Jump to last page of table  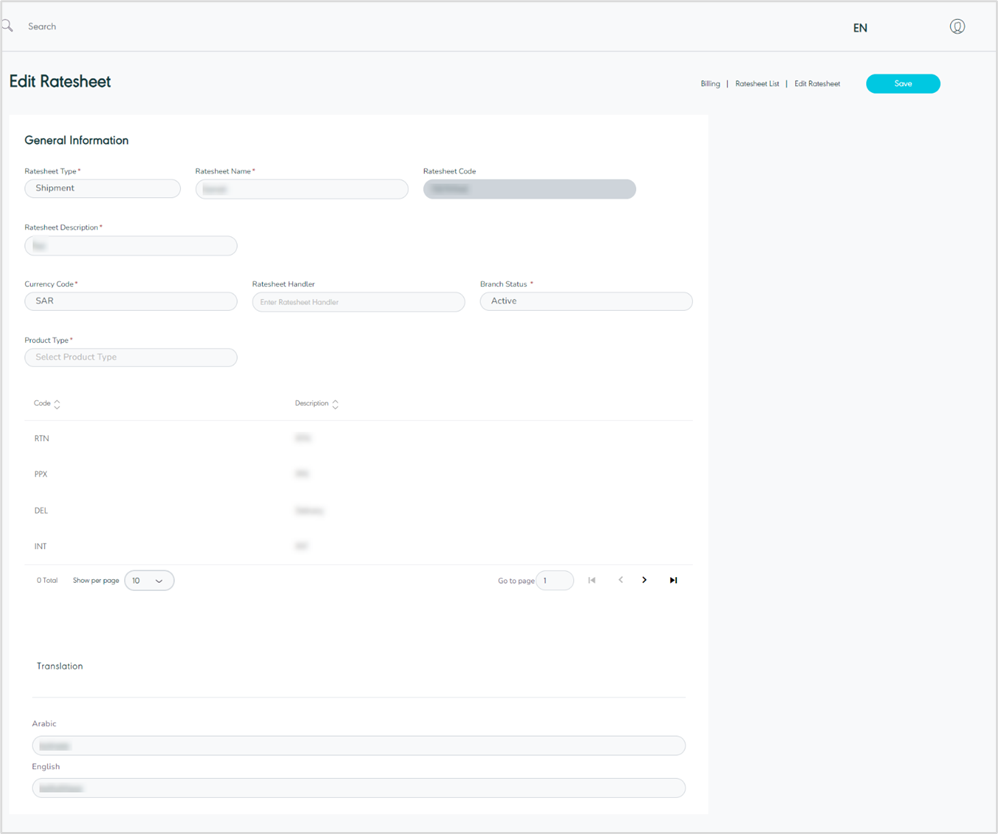[673, 580]
